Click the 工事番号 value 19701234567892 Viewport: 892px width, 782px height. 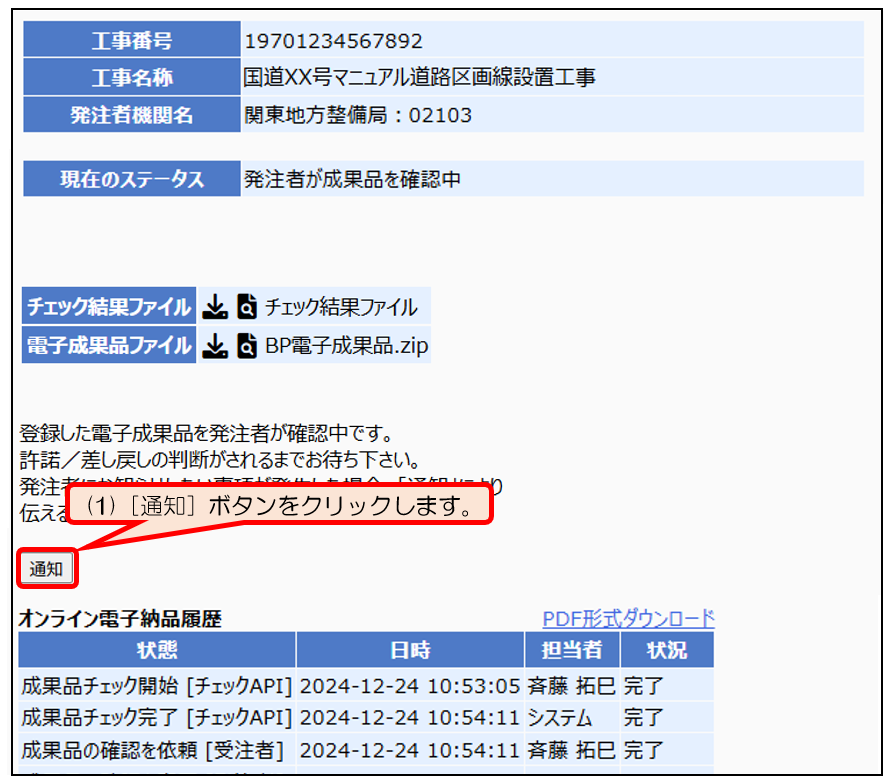tap(333, 41)
